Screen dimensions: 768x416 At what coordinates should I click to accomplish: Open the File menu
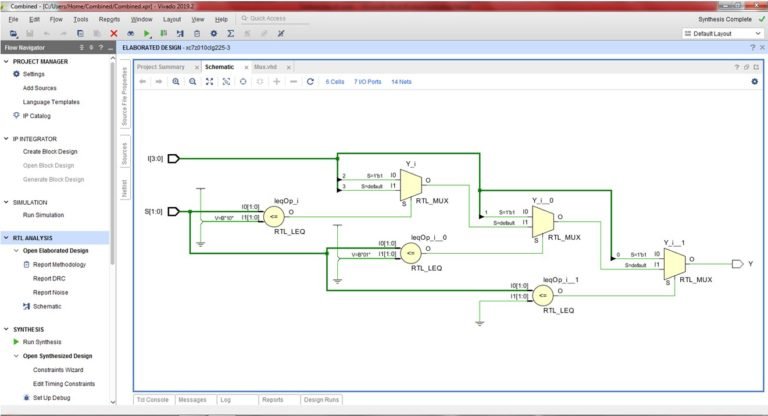(13, 19)
